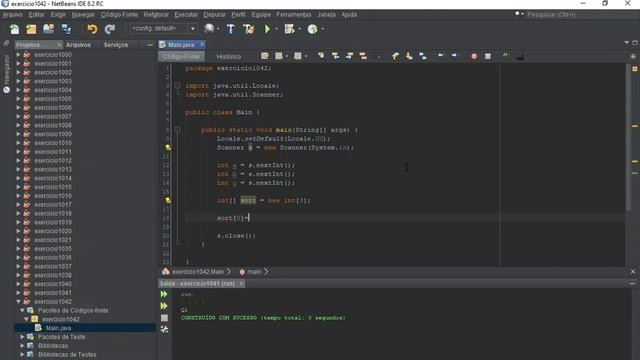640x360 pixels.
Task: Click the Profile Project toolbar icon
Action: [x=312, y=29]
